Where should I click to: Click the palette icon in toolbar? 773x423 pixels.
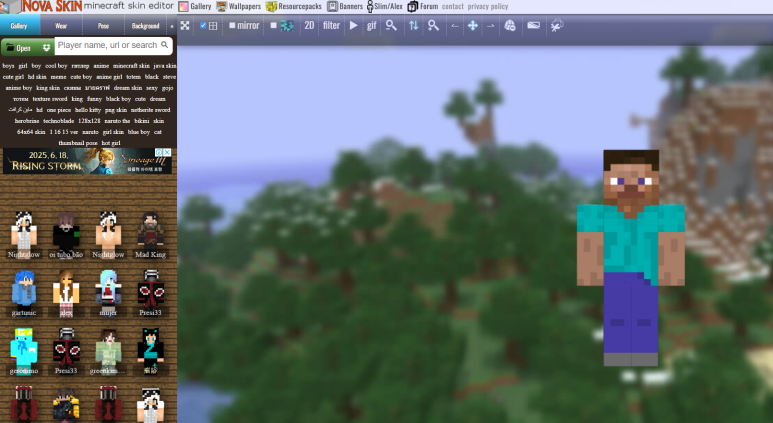pyautogui.click(x=510, y=26)
